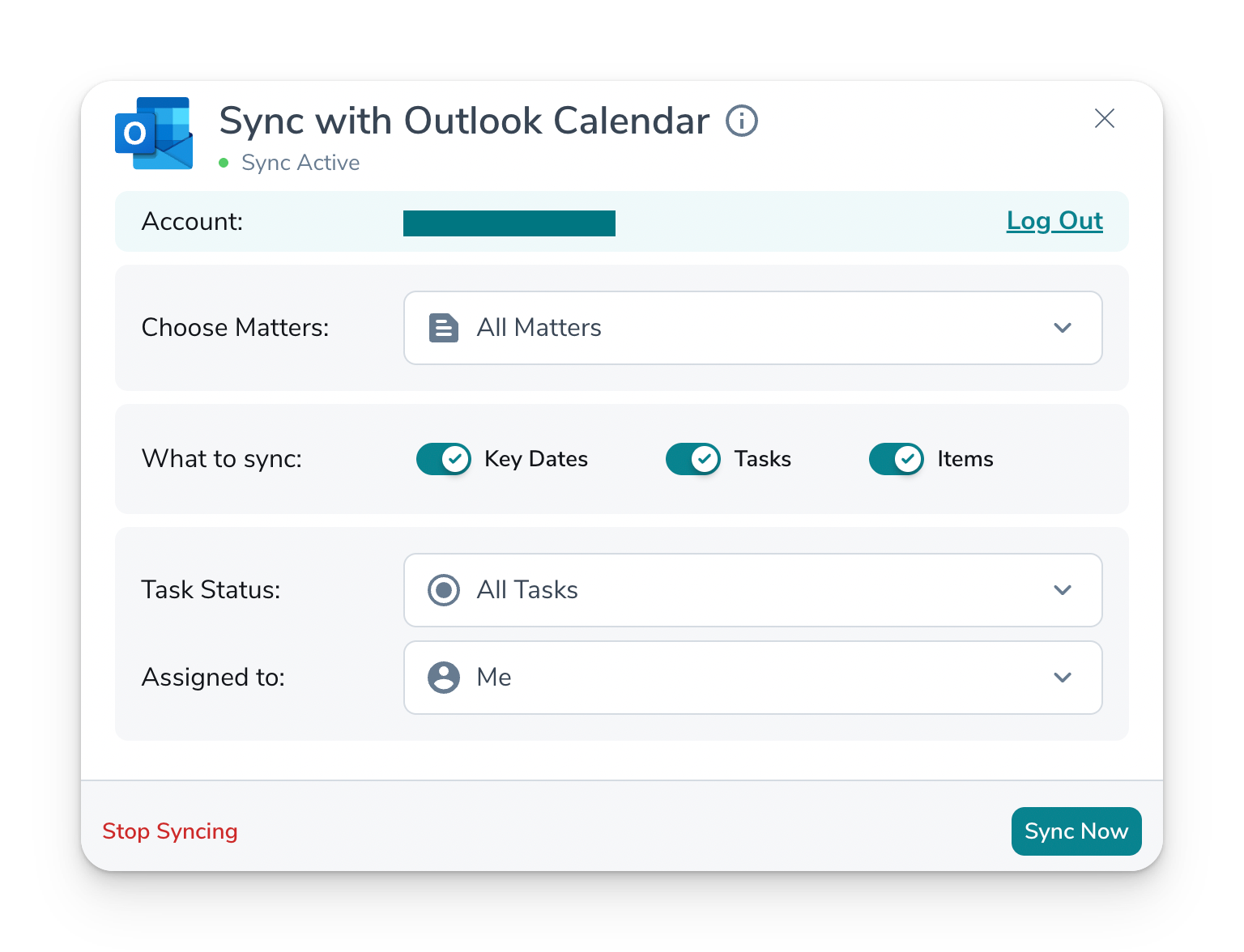Expand the Assigned to dropdown chevron

1063,678
